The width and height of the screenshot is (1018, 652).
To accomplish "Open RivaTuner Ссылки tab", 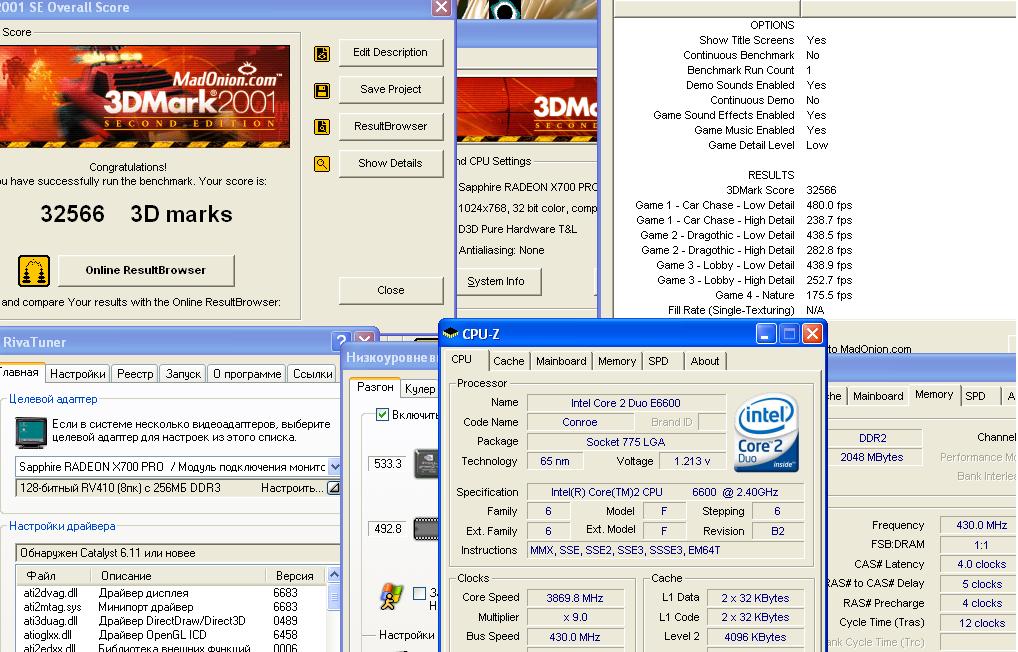I will [312, 374].
